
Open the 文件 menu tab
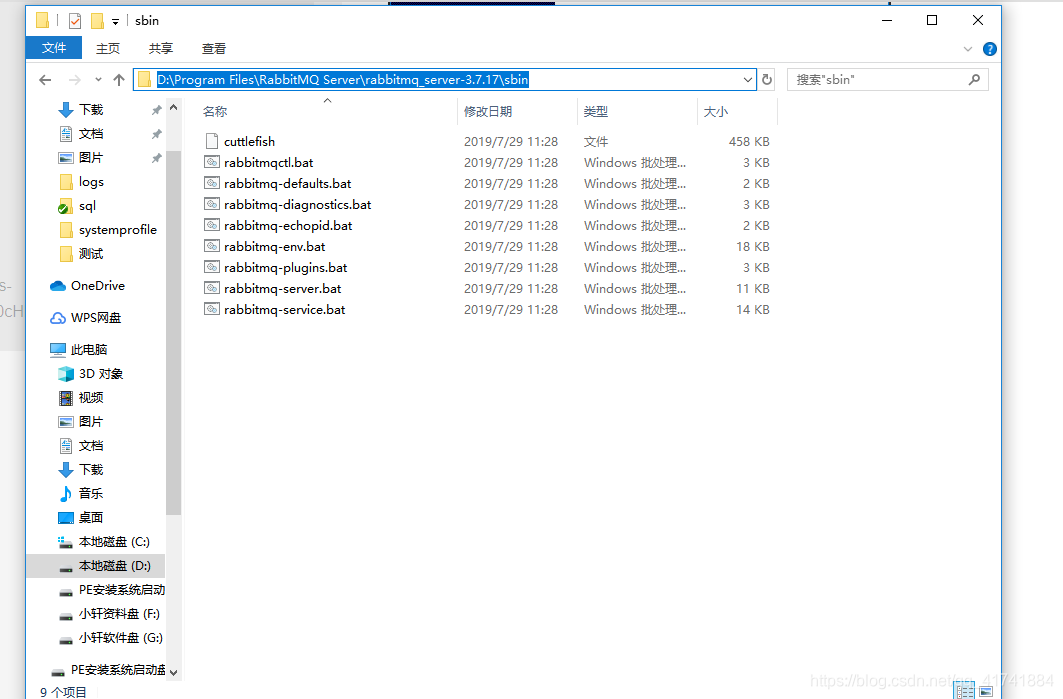coord(54,48)
